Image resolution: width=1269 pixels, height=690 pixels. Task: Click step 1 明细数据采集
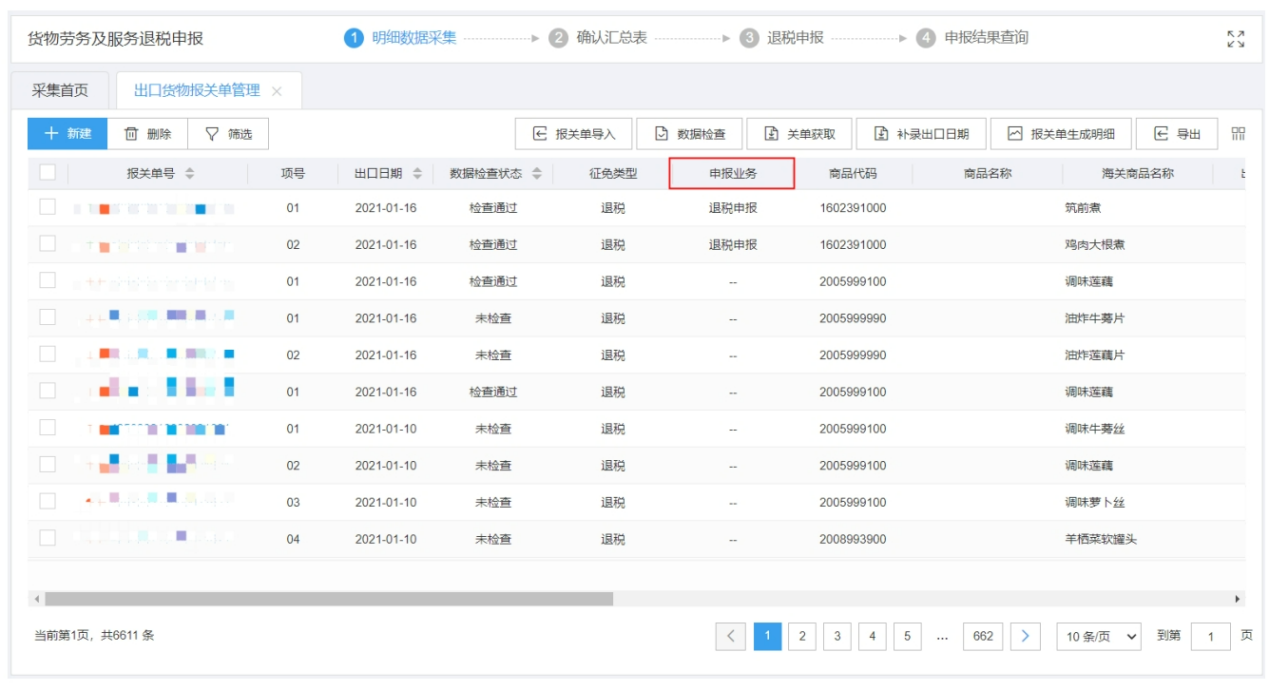pyautogui.click(x=400, y=38)
